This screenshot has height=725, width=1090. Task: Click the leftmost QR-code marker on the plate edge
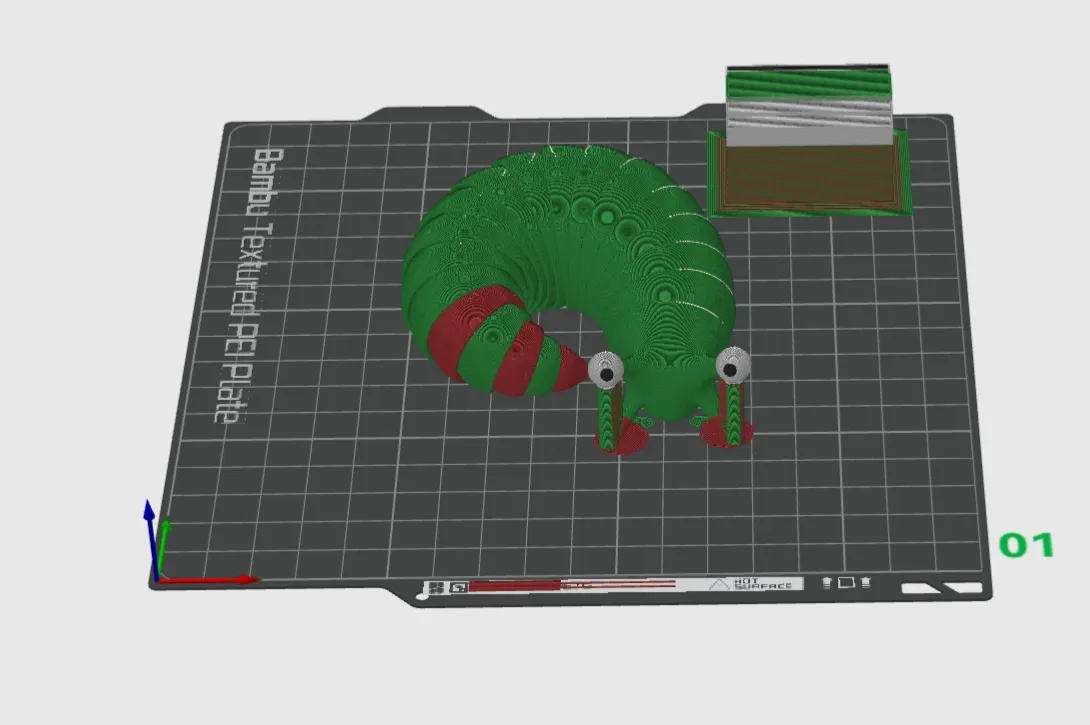pyautogui.click(x=438, y=586)
